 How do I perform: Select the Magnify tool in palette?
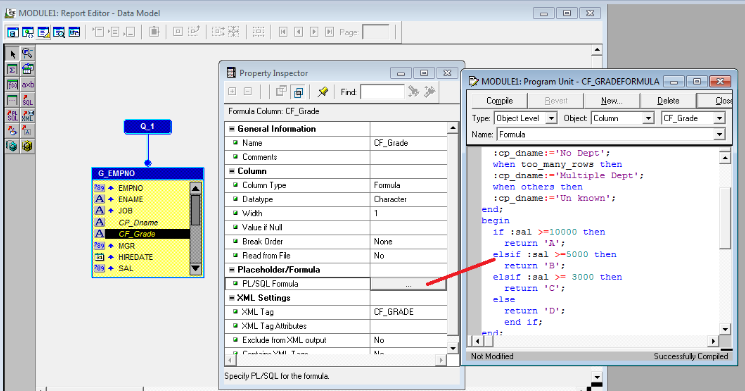pyautogui.click(x=28, y=54)
